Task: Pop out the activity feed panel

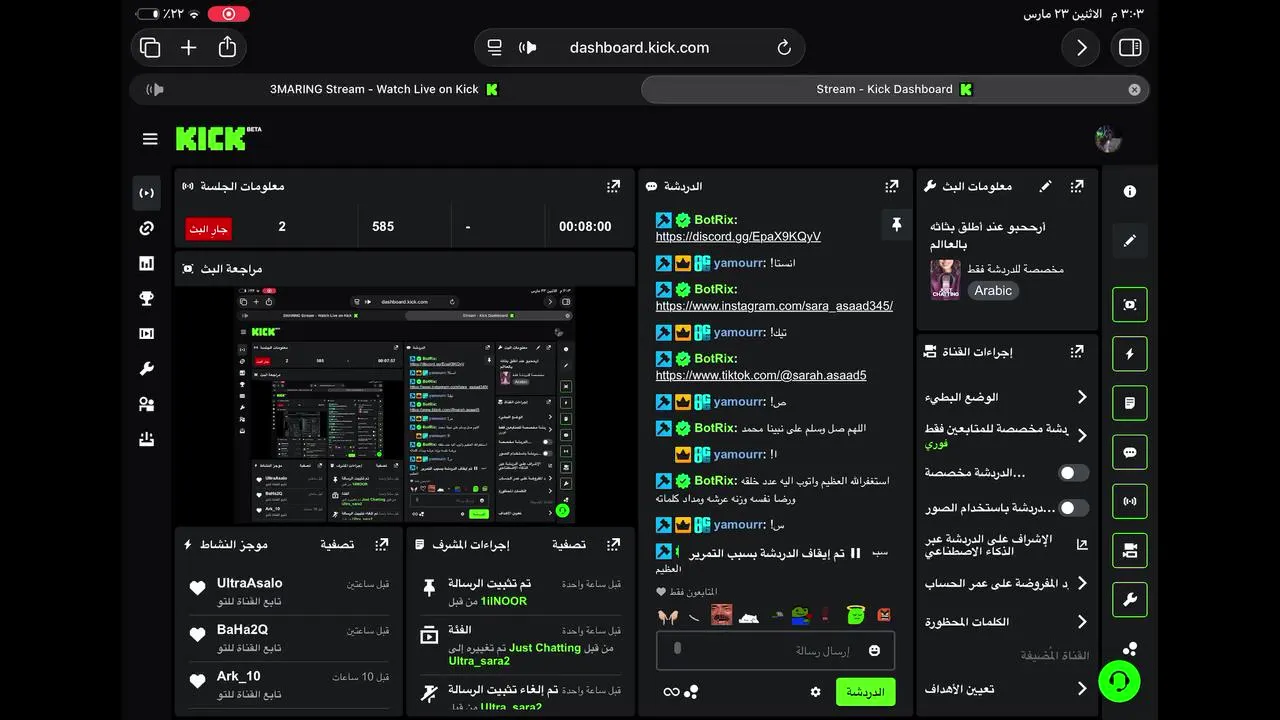Action: 382,545
